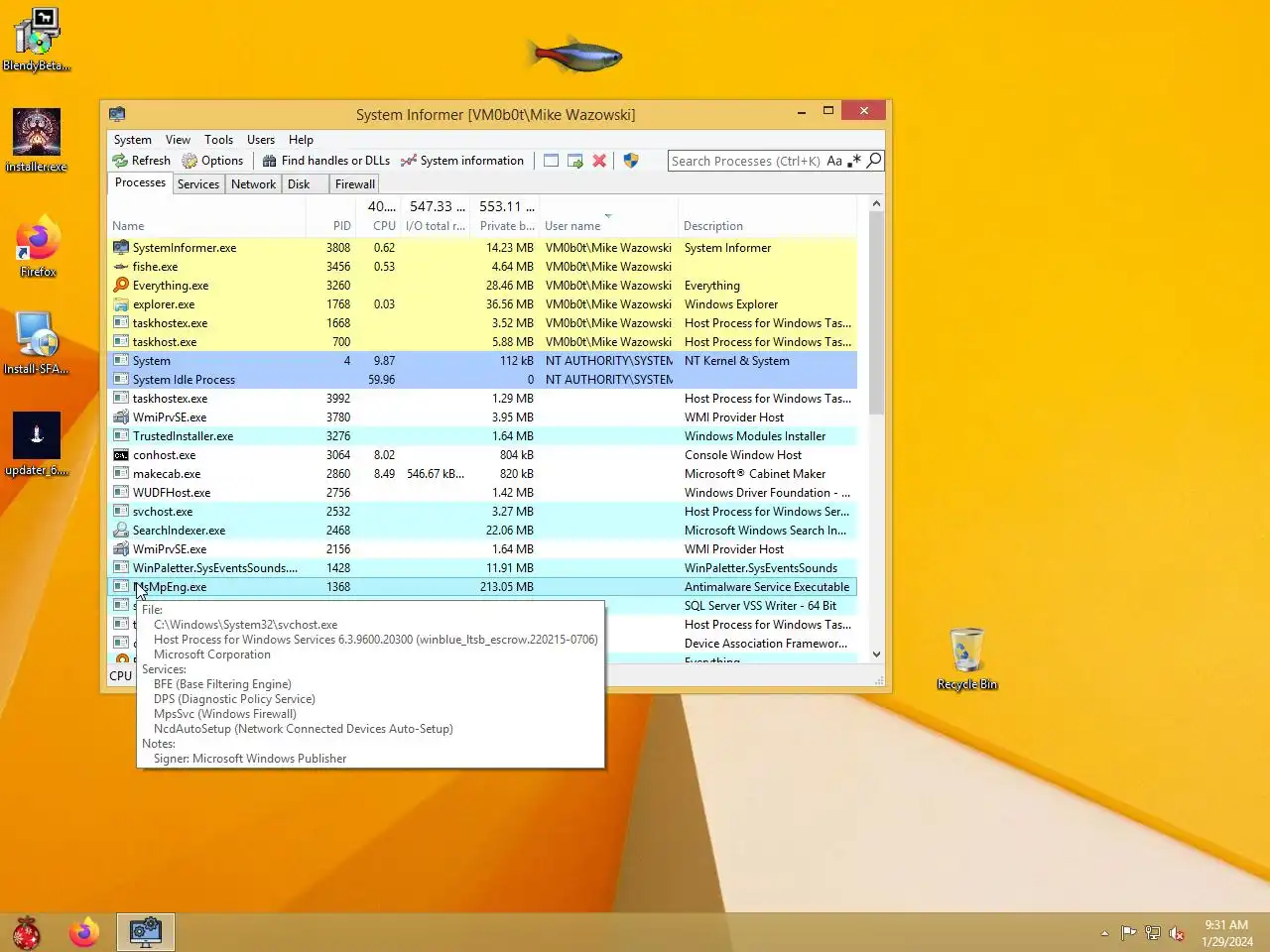The image size is (1270, 952).
Task: Click the System Informer taskbar button
Action: tap(146, 932)
